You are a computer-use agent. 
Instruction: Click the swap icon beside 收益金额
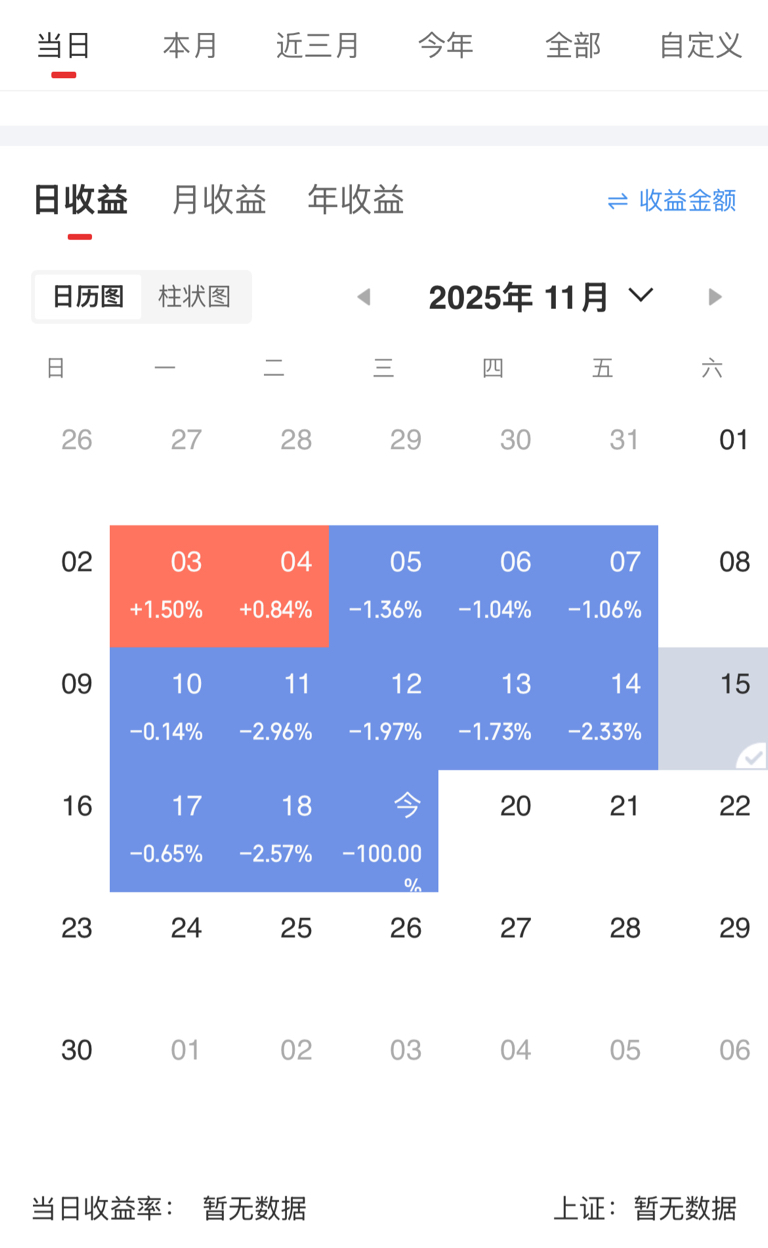click(618, 201)
